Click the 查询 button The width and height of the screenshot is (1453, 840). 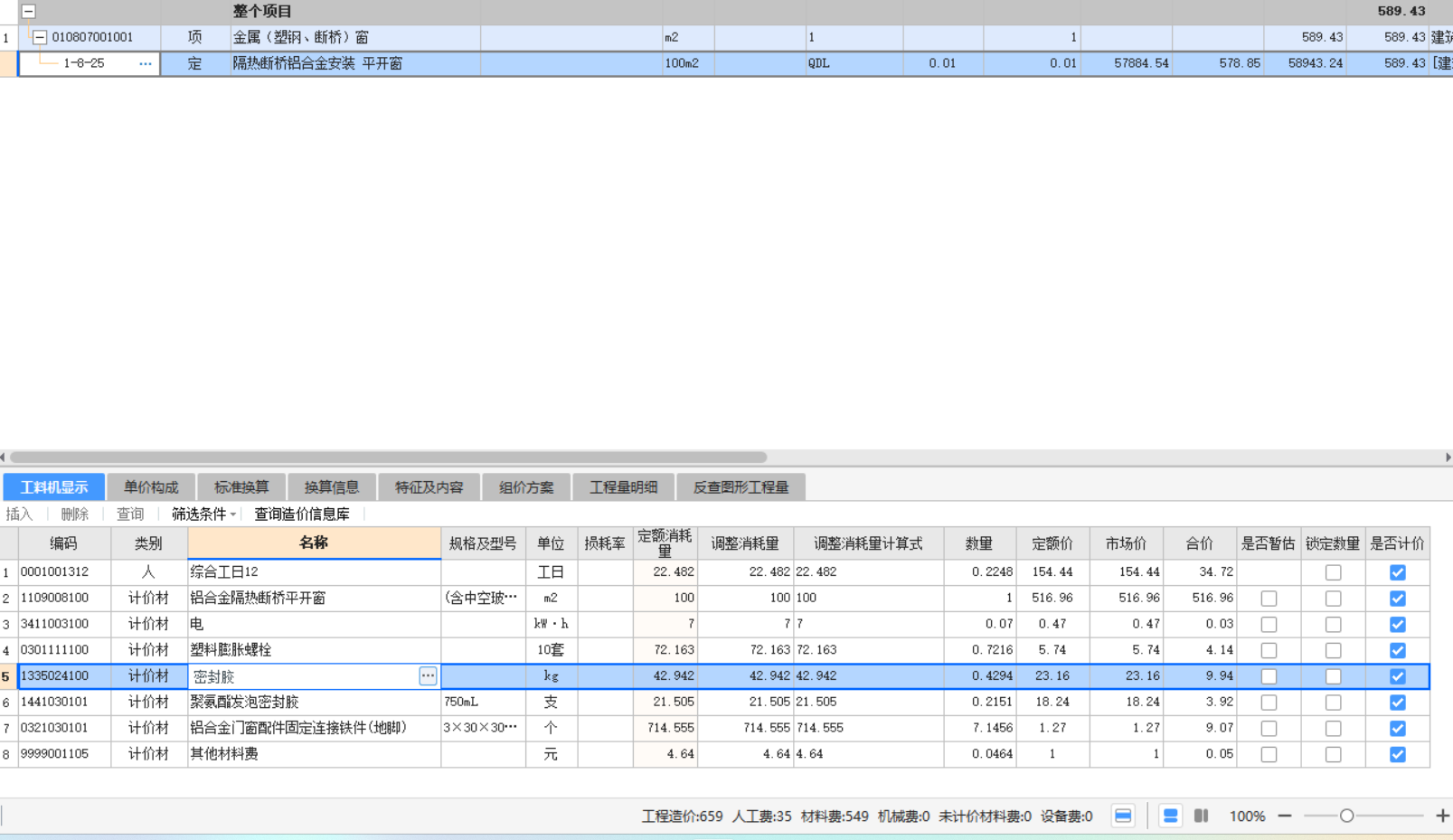pyautogui.click(x=130, y=514)
